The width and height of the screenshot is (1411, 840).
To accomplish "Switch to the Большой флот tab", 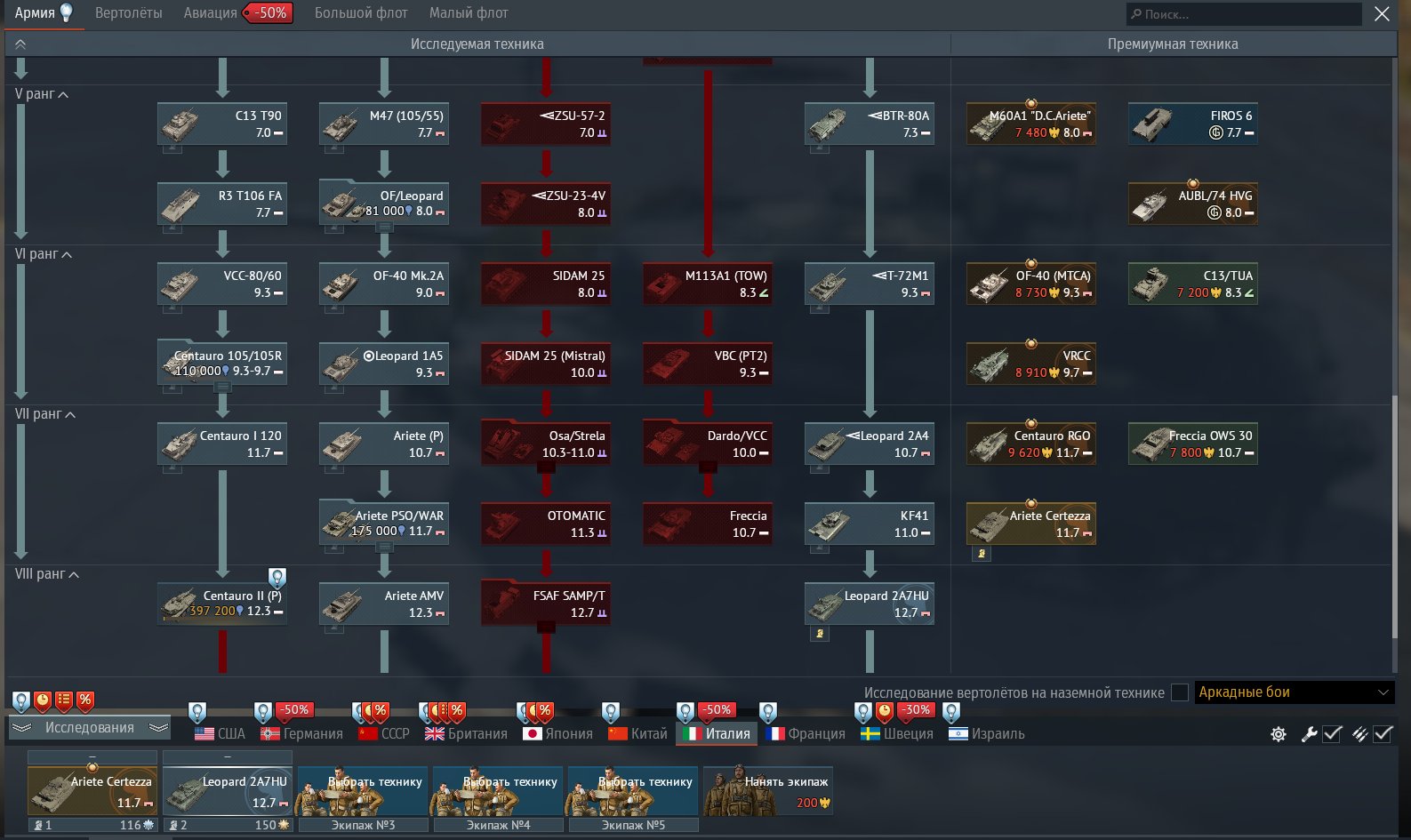I will point(361,13).
